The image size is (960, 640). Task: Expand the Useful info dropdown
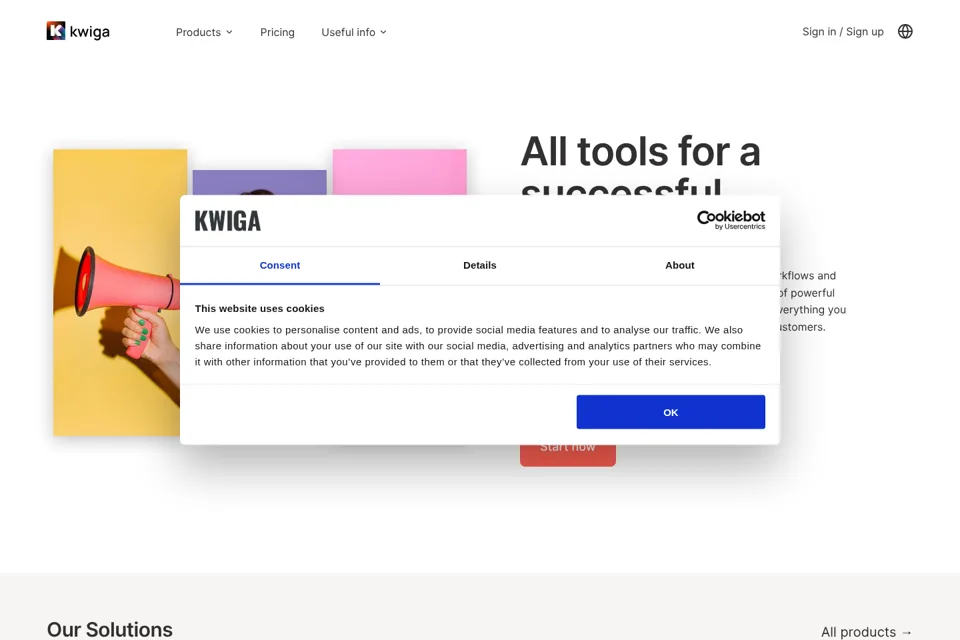click(354, 32)
